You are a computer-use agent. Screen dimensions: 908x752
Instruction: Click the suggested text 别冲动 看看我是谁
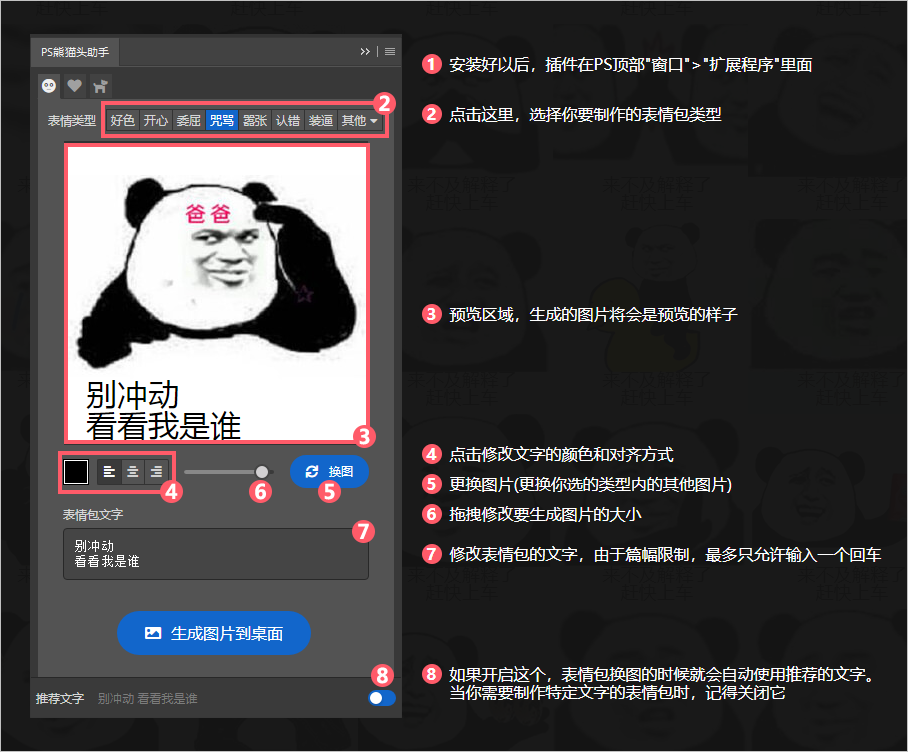[x=148, y=699]
